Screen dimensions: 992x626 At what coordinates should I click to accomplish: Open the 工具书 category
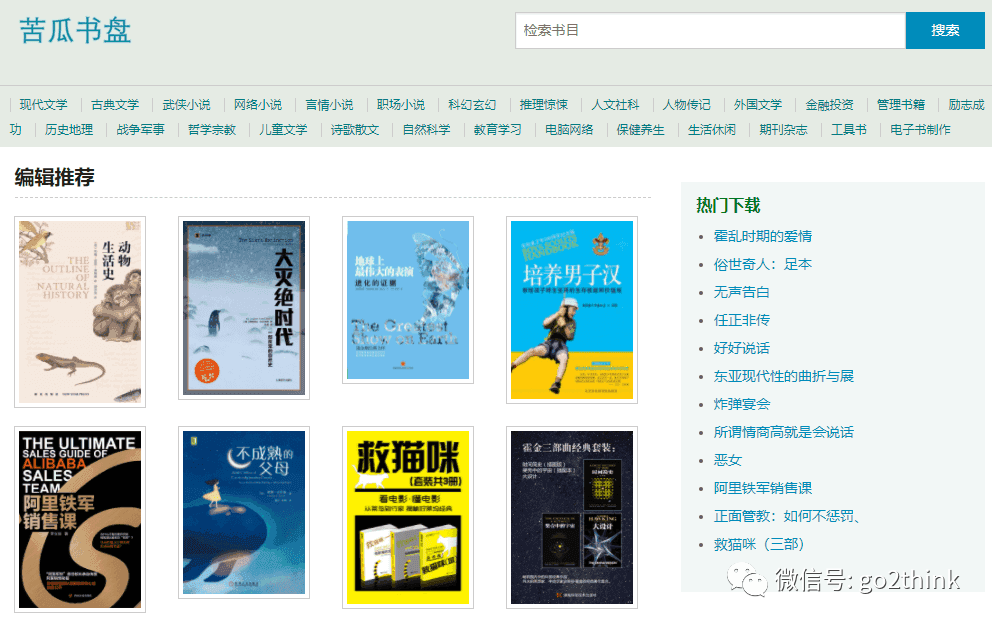pos(849,130)
